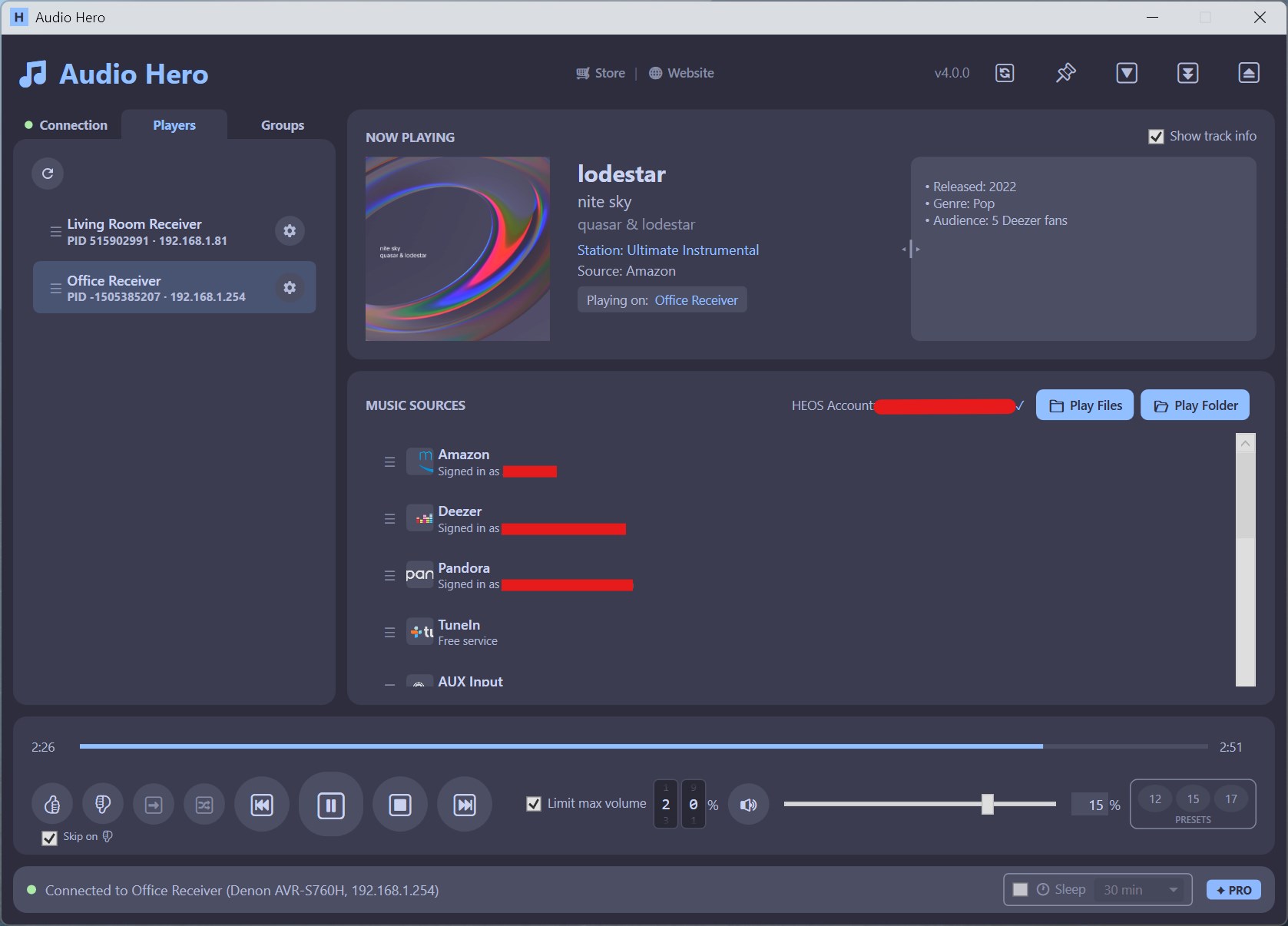
Task: Refresh the players list
Action: coord(48,174)
